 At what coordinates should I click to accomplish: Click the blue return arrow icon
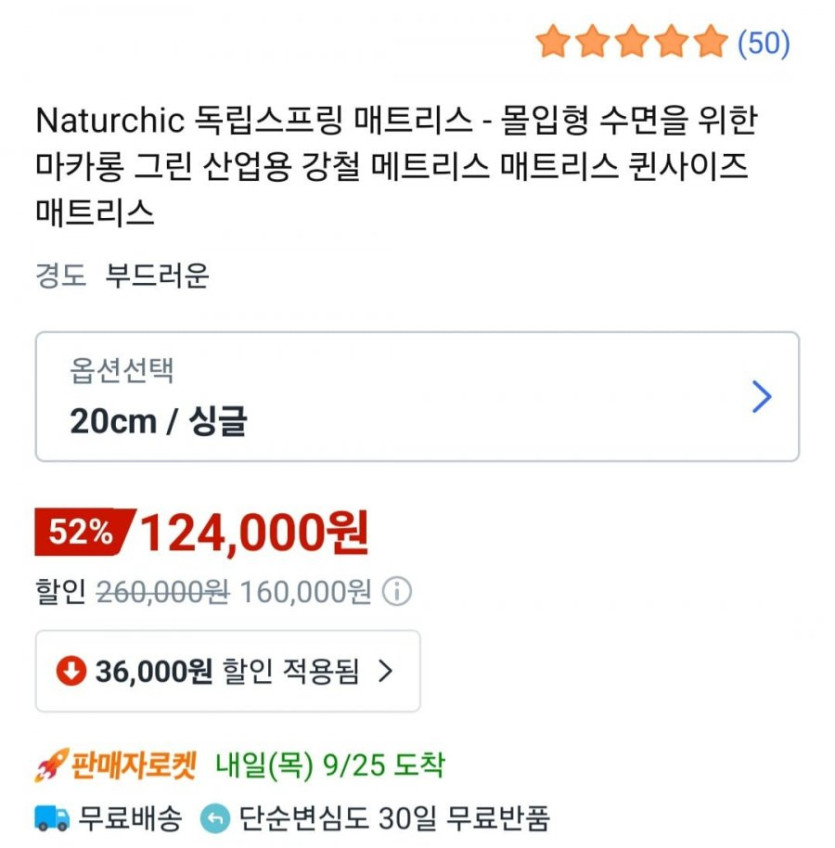[215, 819]
